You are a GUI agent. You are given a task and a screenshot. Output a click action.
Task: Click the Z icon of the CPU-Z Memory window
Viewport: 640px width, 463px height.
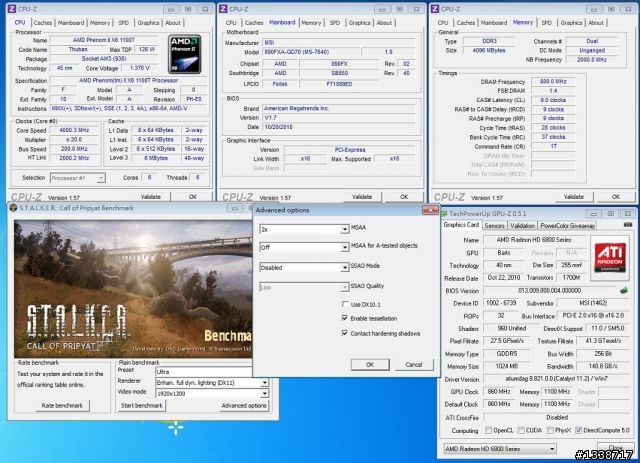(x=435, y=9)
